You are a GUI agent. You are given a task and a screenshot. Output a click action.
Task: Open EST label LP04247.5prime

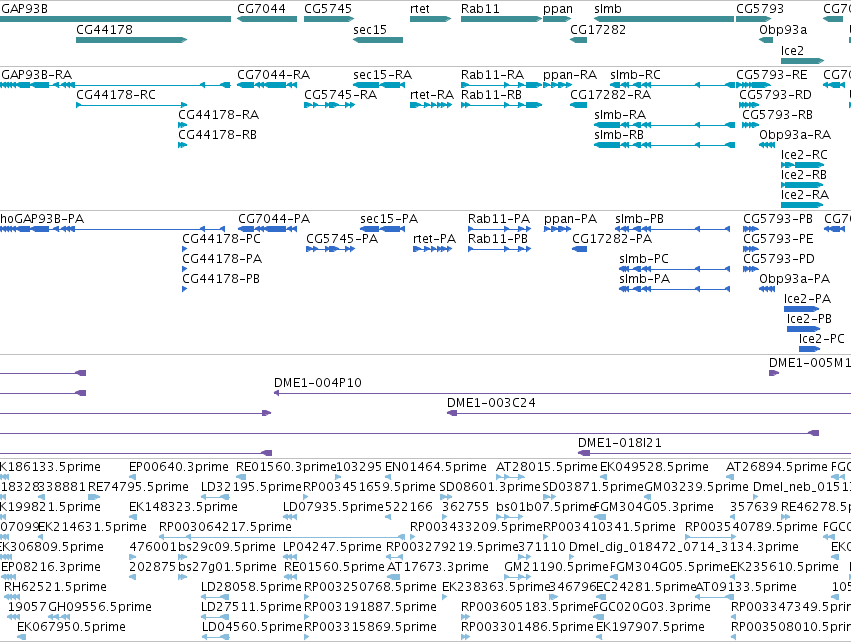point(332,546)
